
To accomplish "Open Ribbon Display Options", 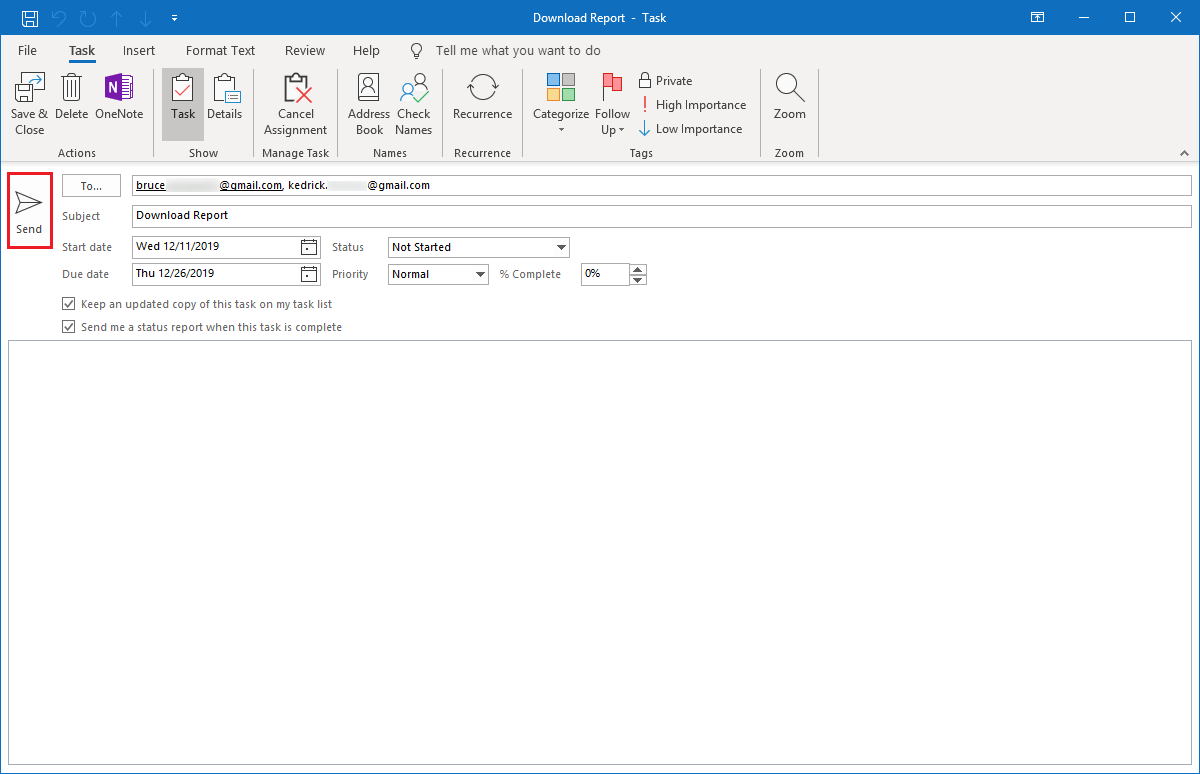I will [x=1038, y=18].
